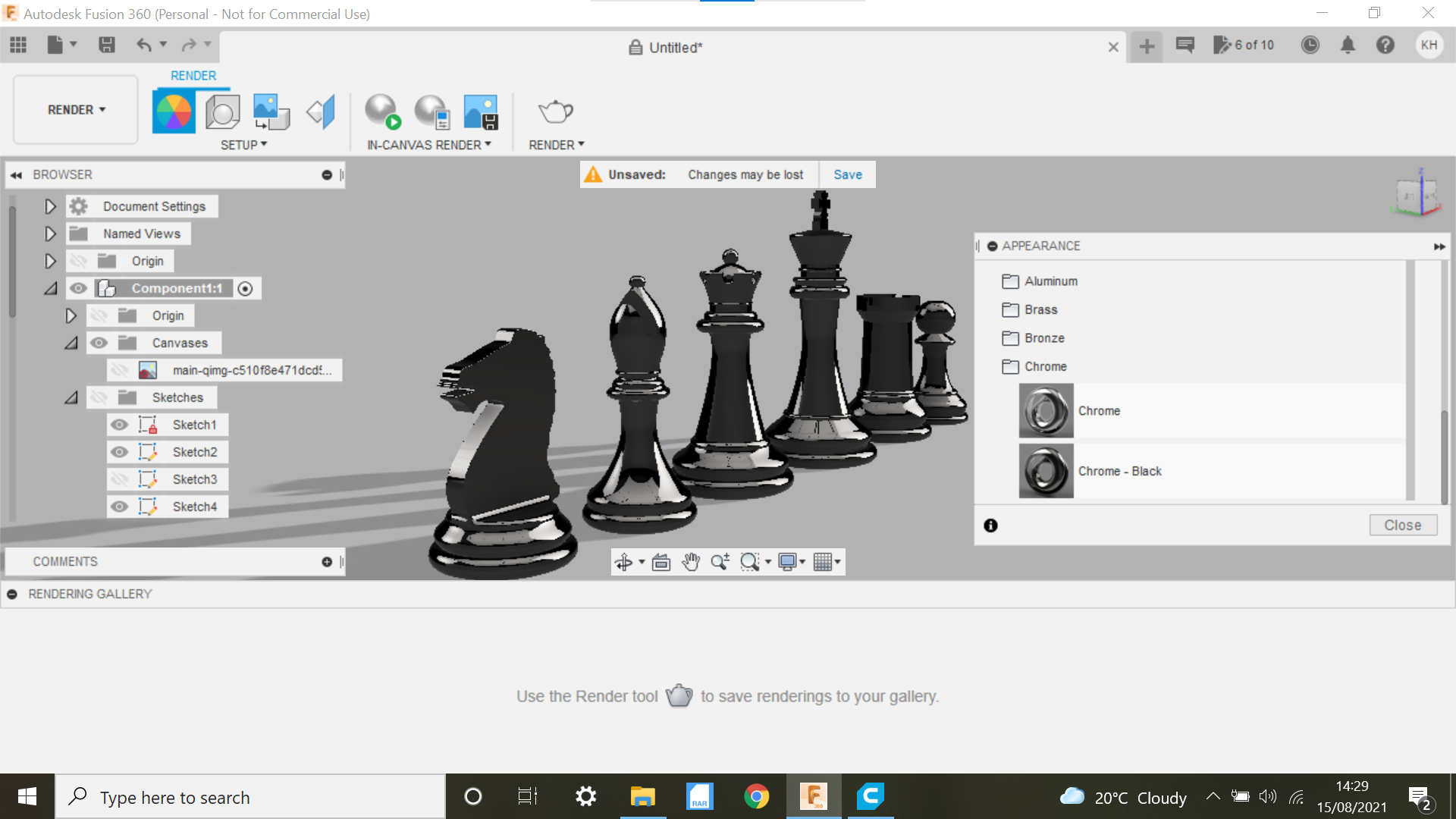Close the Appearance dialog
Viewport: 1456px width, 819px height.
[1402, 525]
